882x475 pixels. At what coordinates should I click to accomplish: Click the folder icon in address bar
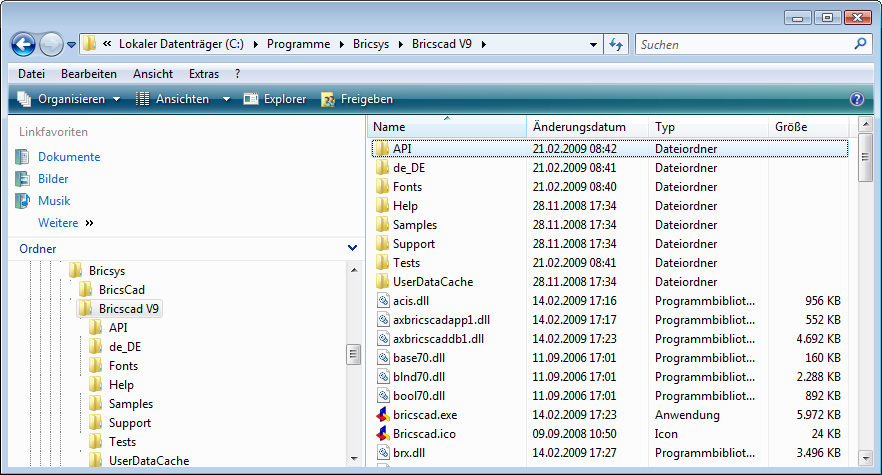[x=89, y=44]
